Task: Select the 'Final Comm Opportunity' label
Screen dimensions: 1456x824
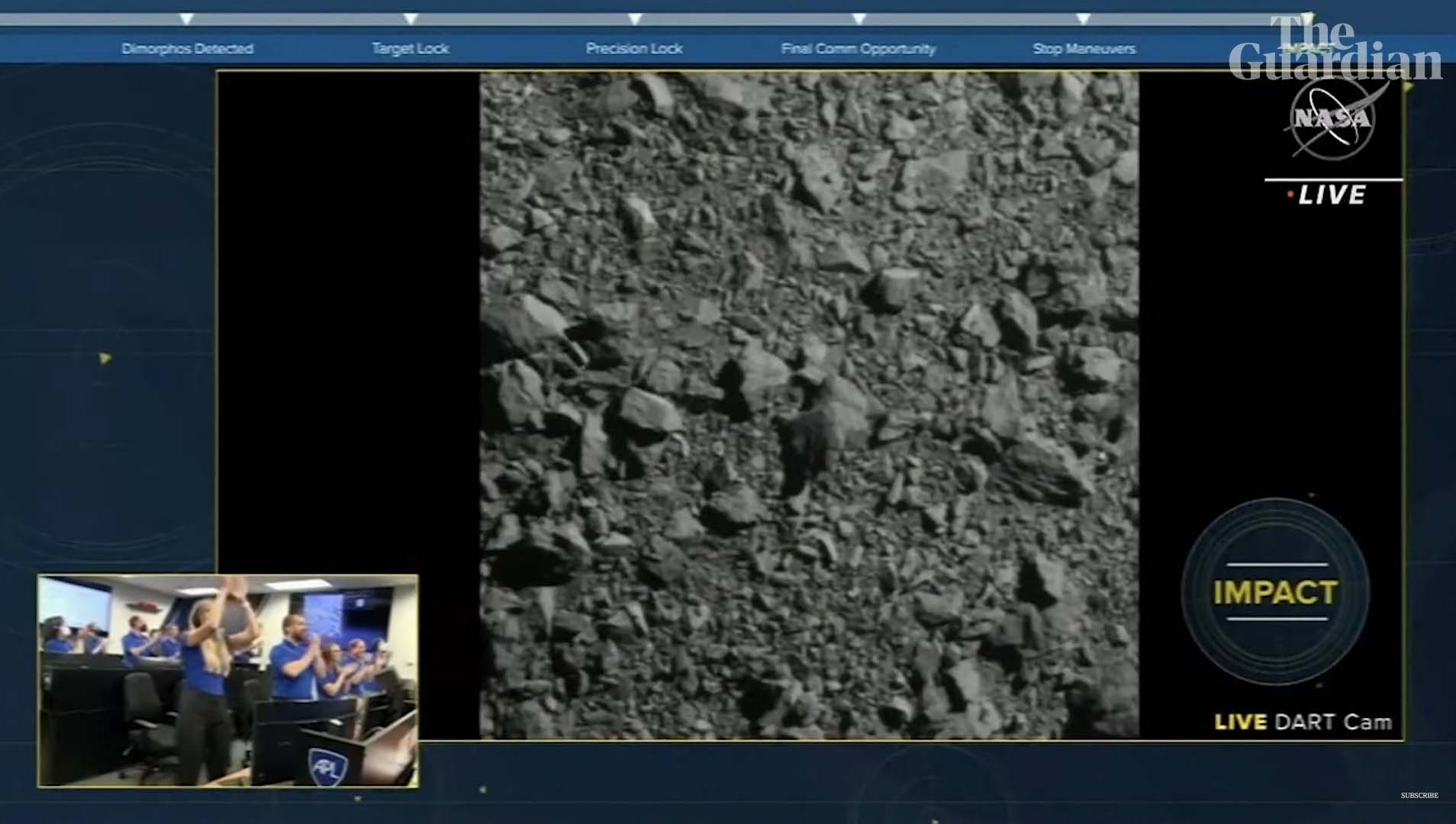Action: pyautogui.click(x=858, y=49)
